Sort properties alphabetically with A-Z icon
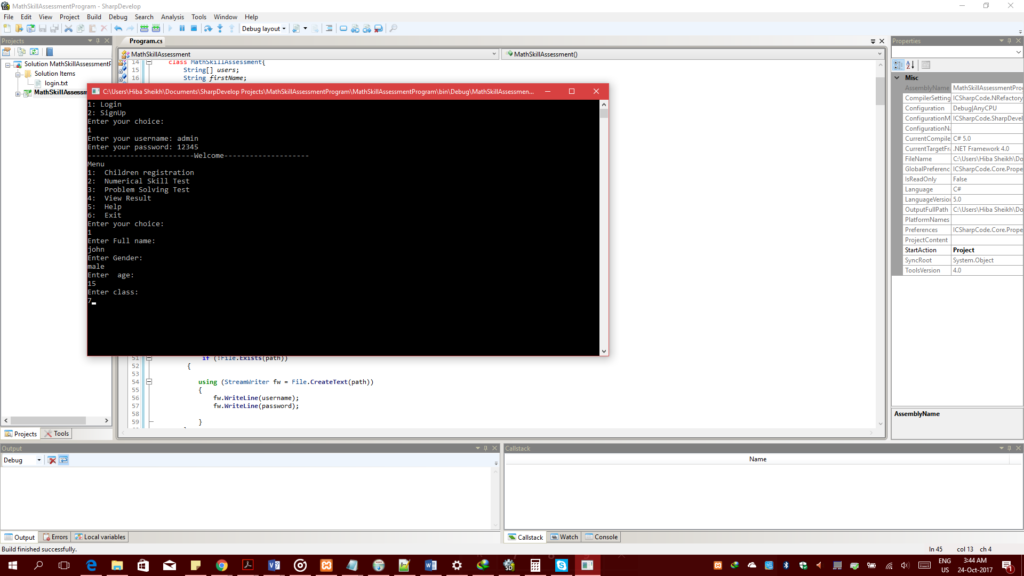Image resolution: width=1024 pixels, height=576 pixels. coord(911,64)
